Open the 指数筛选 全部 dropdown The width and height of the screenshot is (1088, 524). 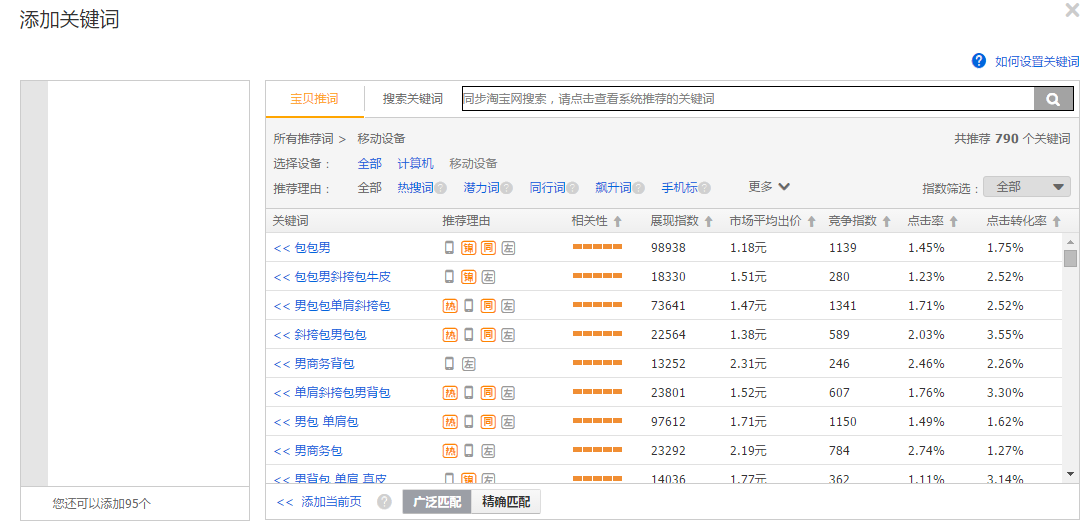[1026, 187]
